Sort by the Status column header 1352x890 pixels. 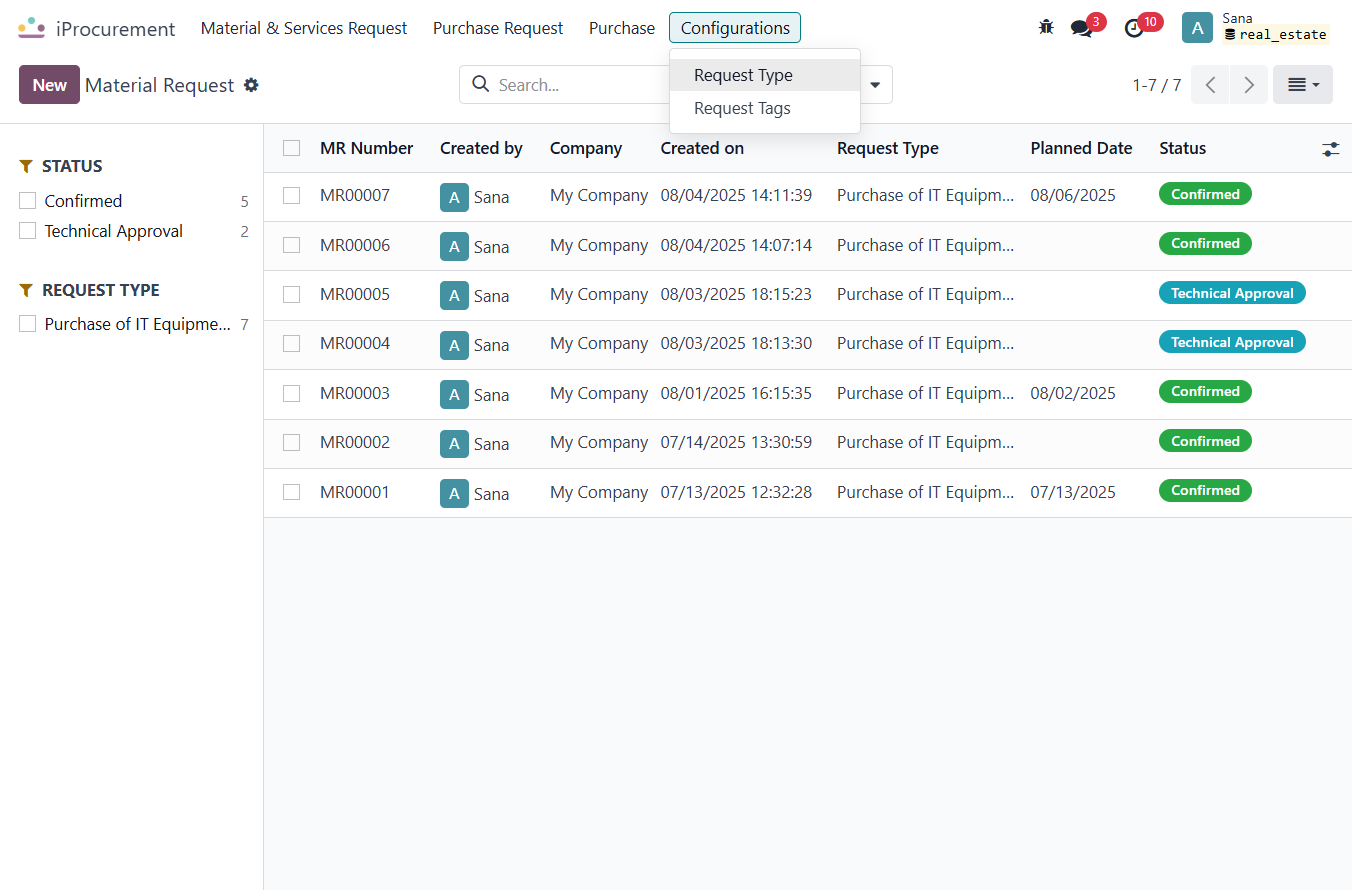pyautogui.click(x=1183, y=148)
